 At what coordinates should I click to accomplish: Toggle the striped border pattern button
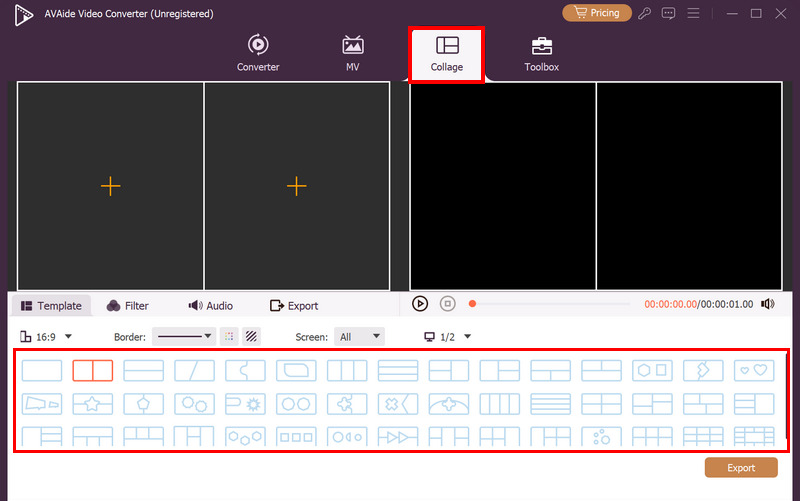pyautogui.click(x=252, y=337)
